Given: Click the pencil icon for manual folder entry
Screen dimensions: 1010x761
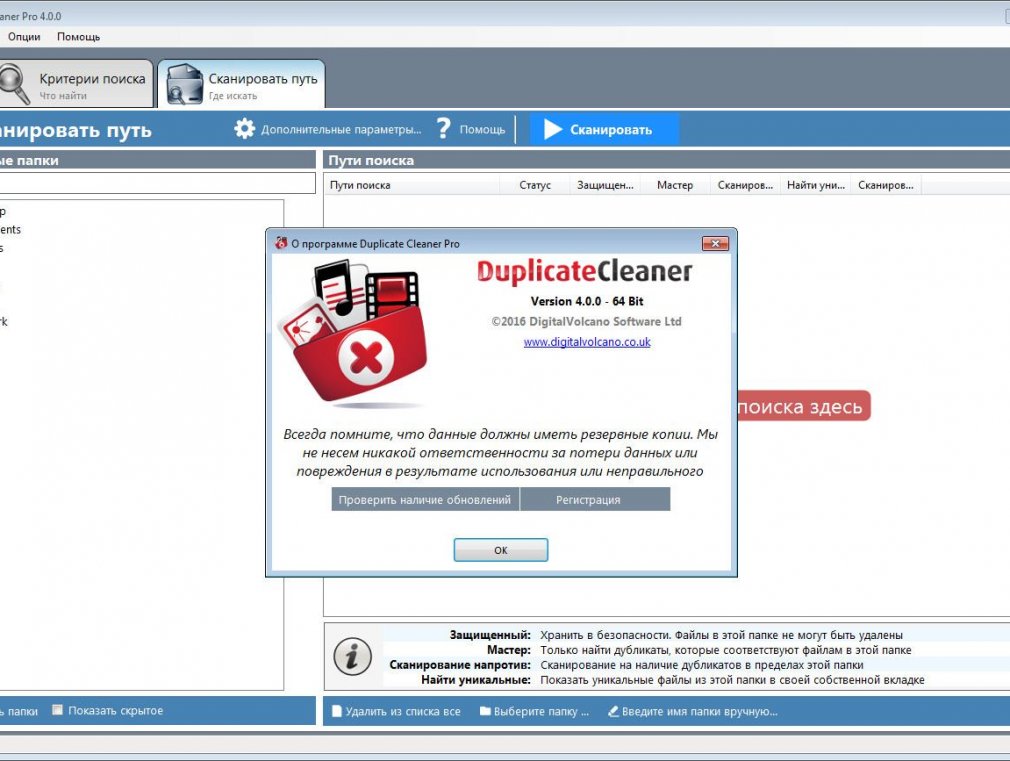Looking at the screenshot, I should 613,711.
